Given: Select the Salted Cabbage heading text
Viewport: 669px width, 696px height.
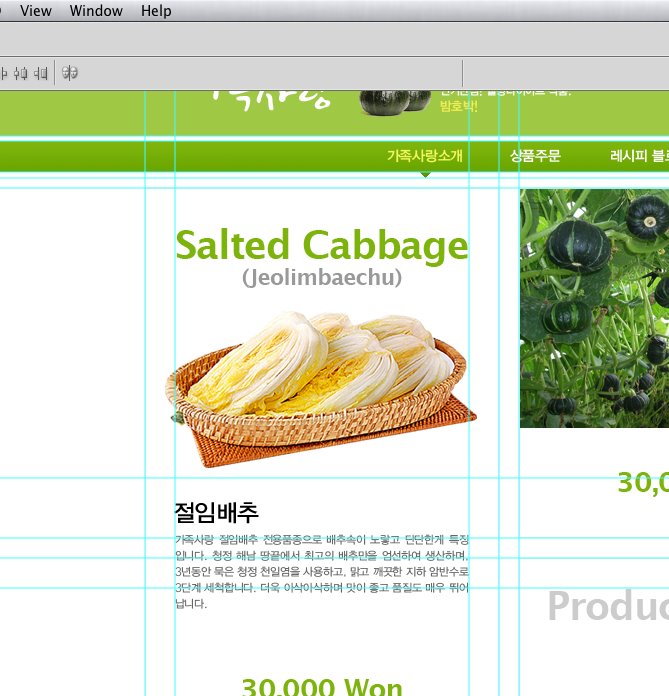Looking at the screenshot, I should [321, 246].
